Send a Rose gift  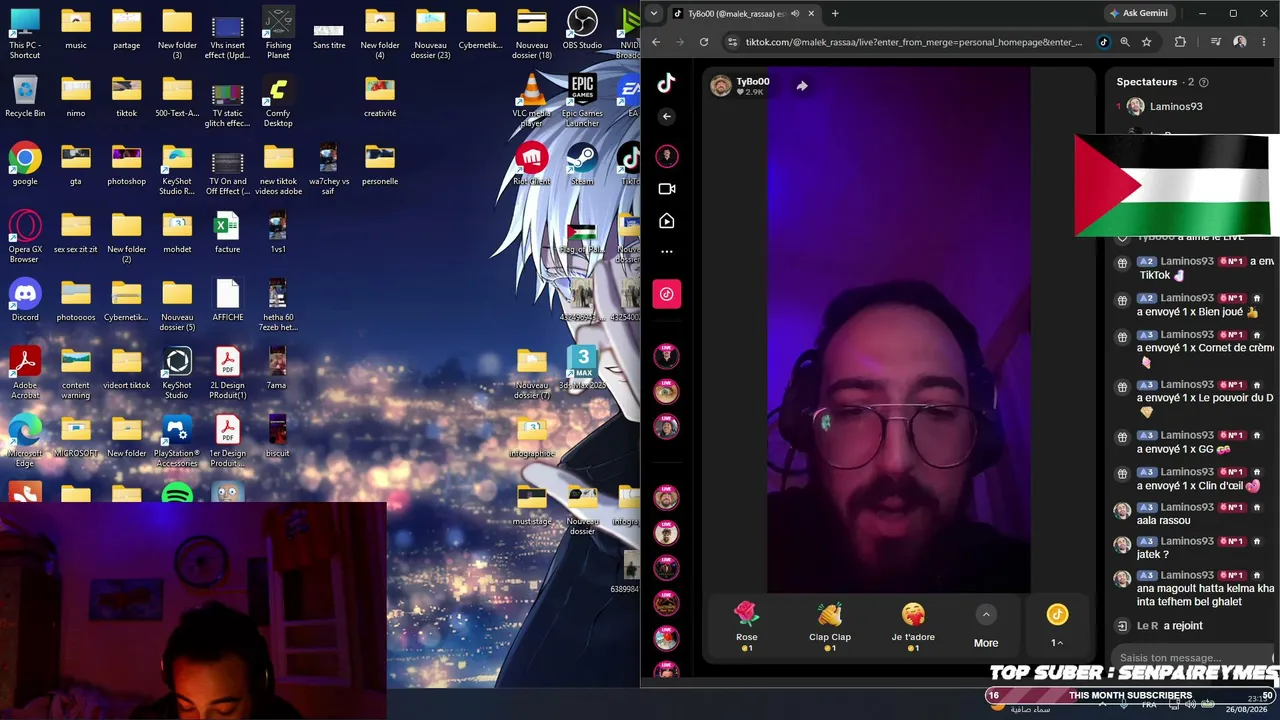pyautogui.click(x=747, y=627)
